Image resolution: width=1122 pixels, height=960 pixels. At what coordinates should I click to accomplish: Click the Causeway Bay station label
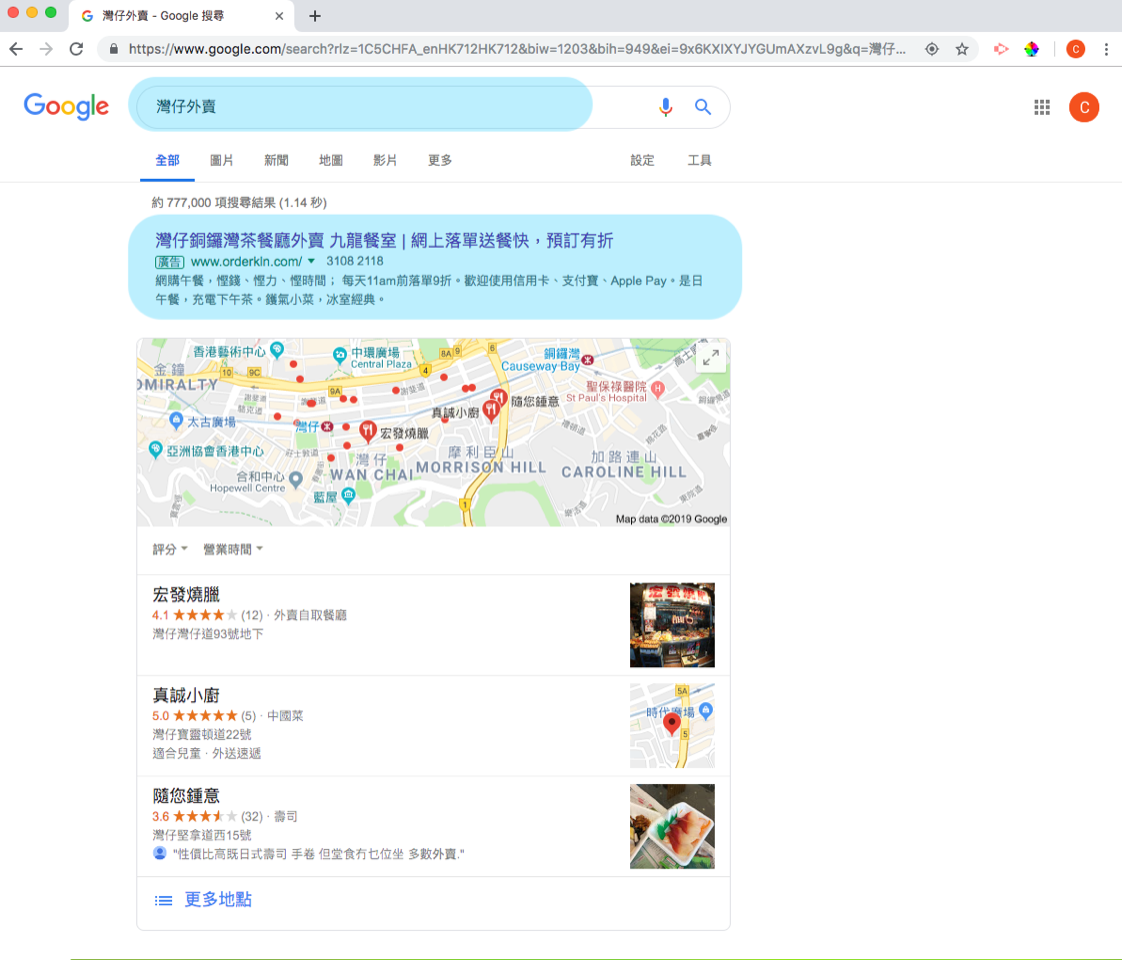(541, 360)
